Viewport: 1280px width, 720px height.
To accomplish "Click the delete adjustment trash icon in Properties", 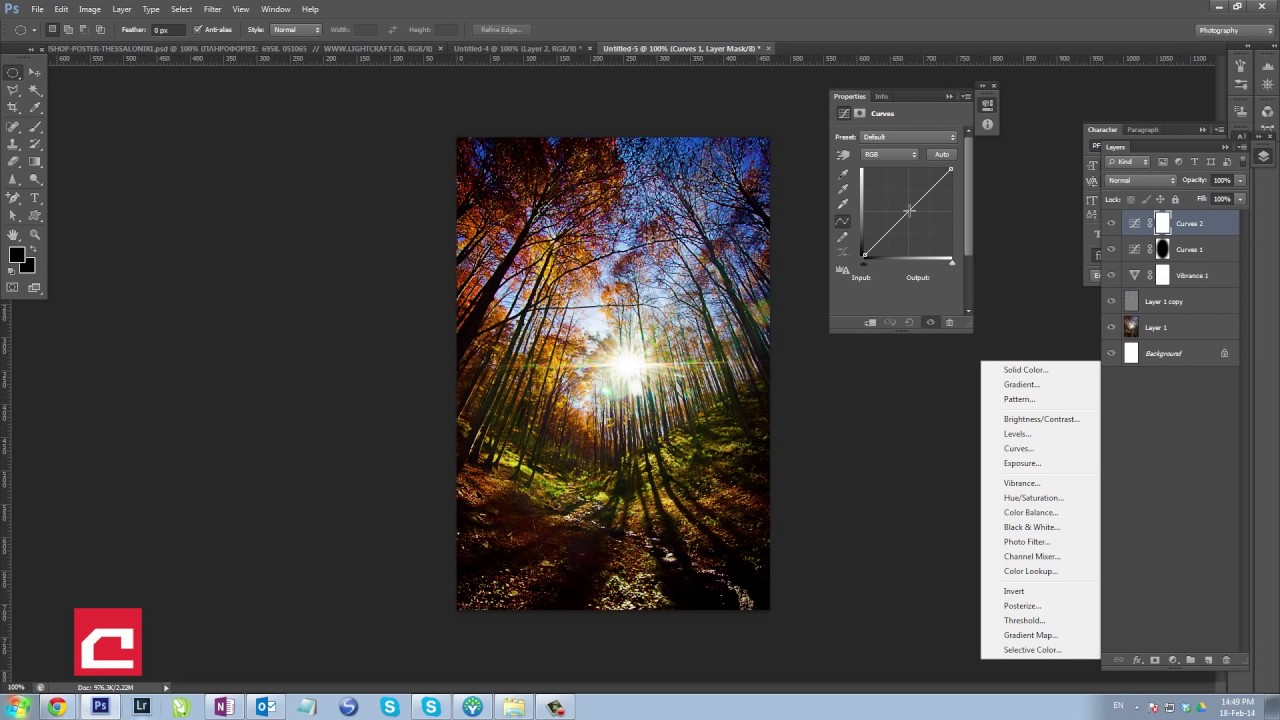I will point(950,322).
